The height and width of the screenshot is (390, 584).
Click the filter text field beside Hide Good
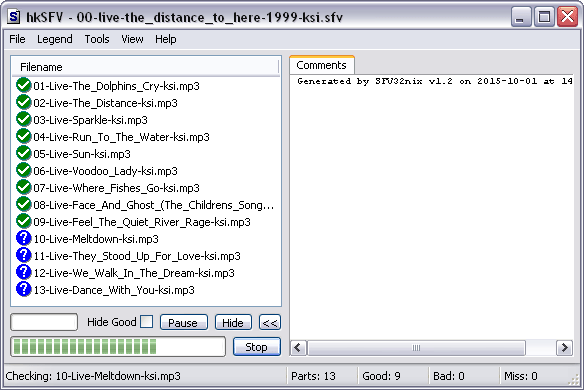click(x=44, y=322)
